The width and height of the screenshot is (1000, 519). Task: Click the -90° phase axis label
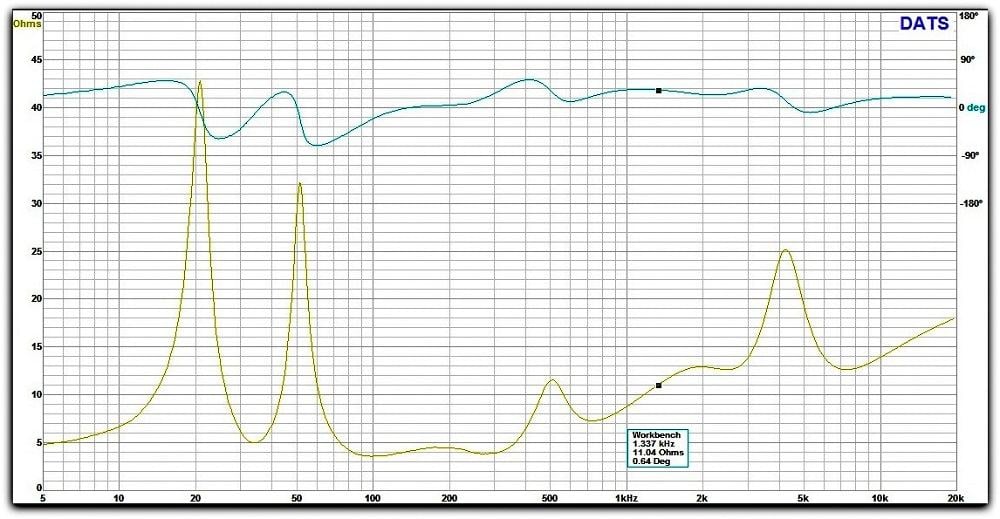969,155
